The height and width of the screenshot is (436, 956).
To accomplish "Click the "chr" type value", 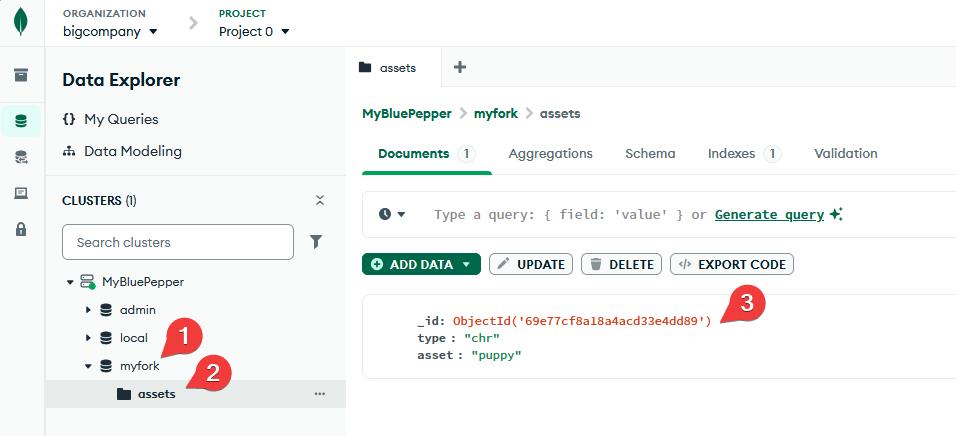I will [x=482, y=338].
